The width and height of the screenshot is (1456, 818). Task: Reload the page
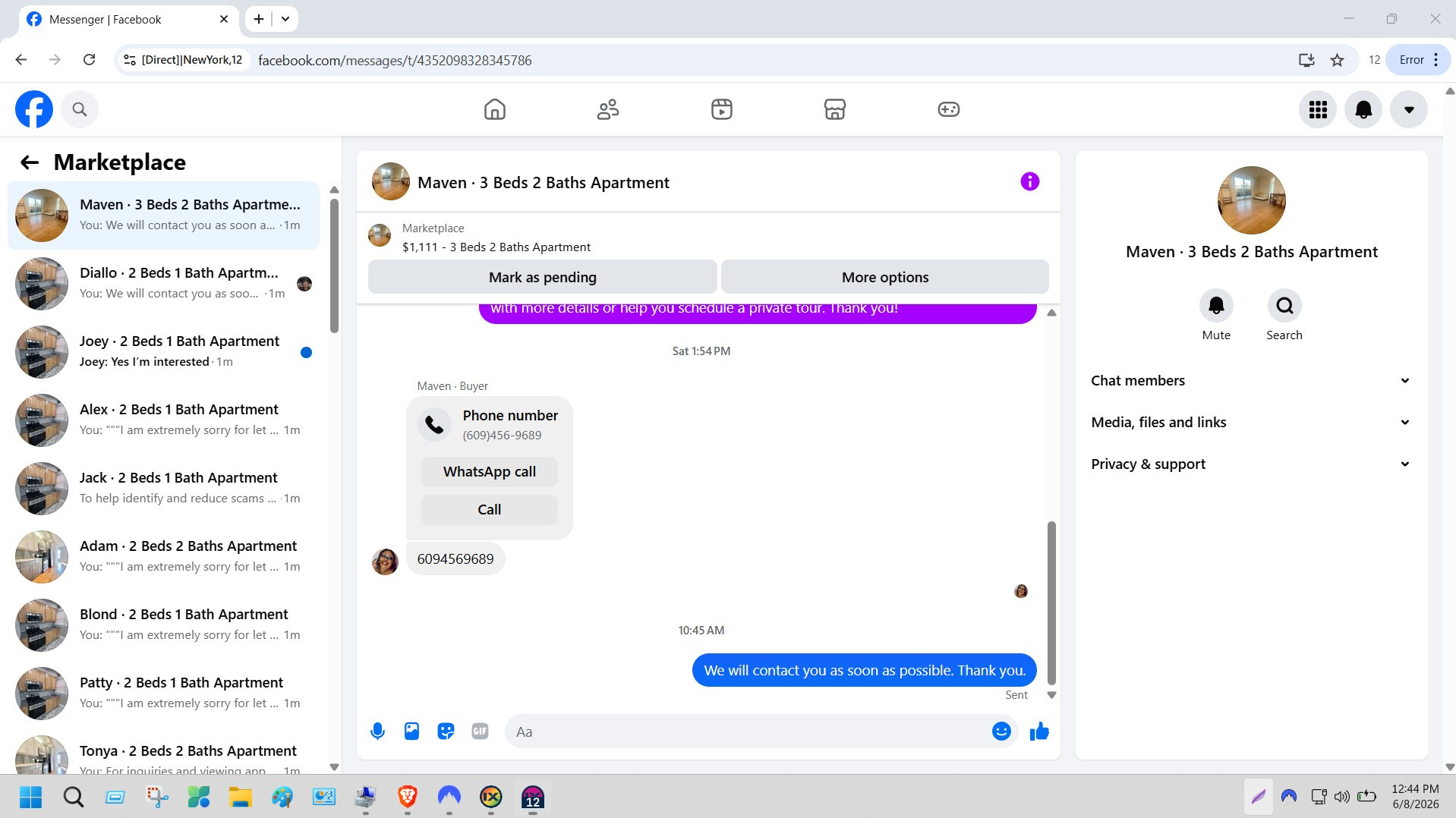point(89,60)
